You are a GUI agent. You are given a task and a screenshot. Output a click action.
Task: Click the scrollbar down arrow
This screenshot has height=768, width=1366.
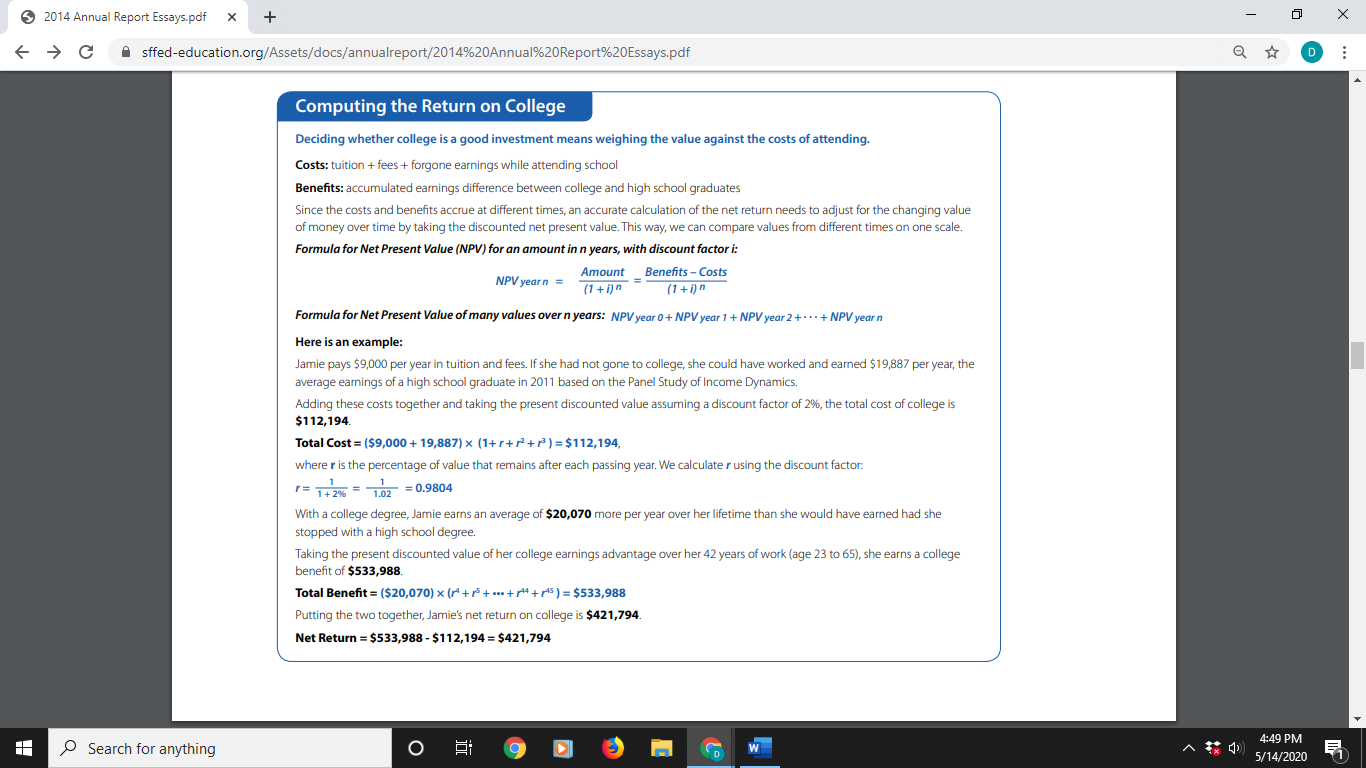(x=1357, y=719)
